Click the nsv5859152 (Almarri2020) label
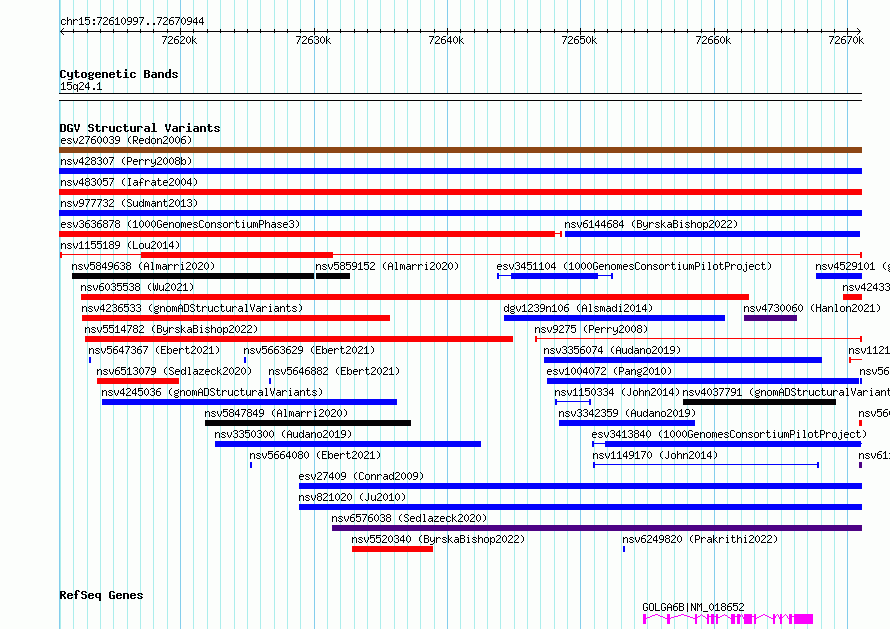The width and height of the screenshot is (890, 629). coord(387,266)
